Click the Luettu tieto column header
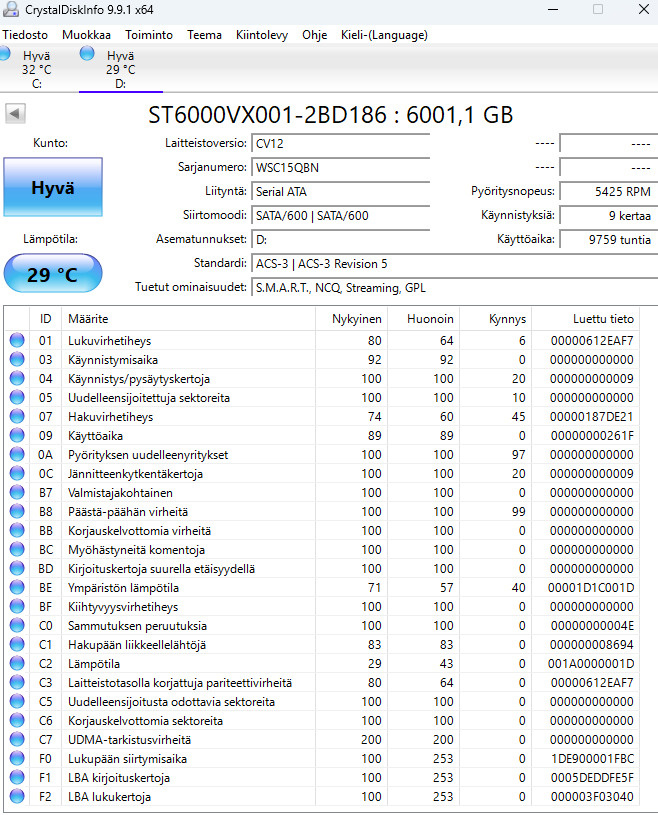This screenshot has width=658, height=815. point(586,319)
